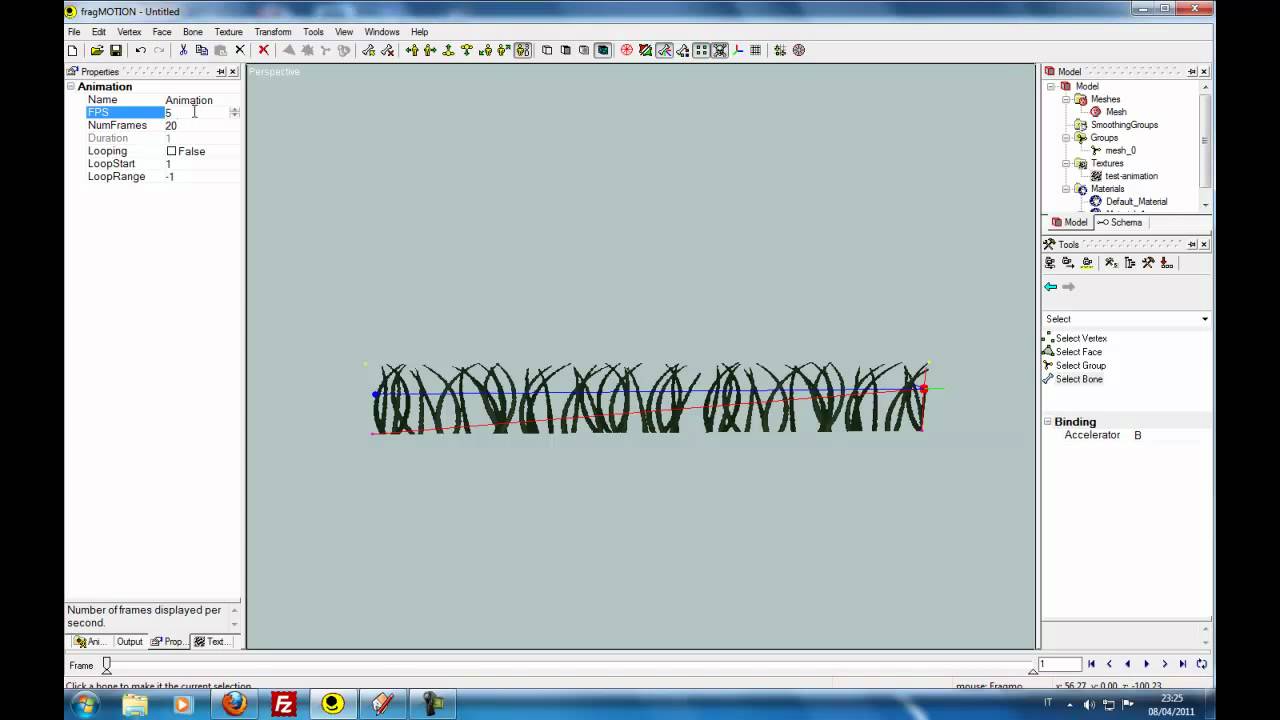Click the Frame timeline slider handle

pyautogui.click(x=107, y=665)
